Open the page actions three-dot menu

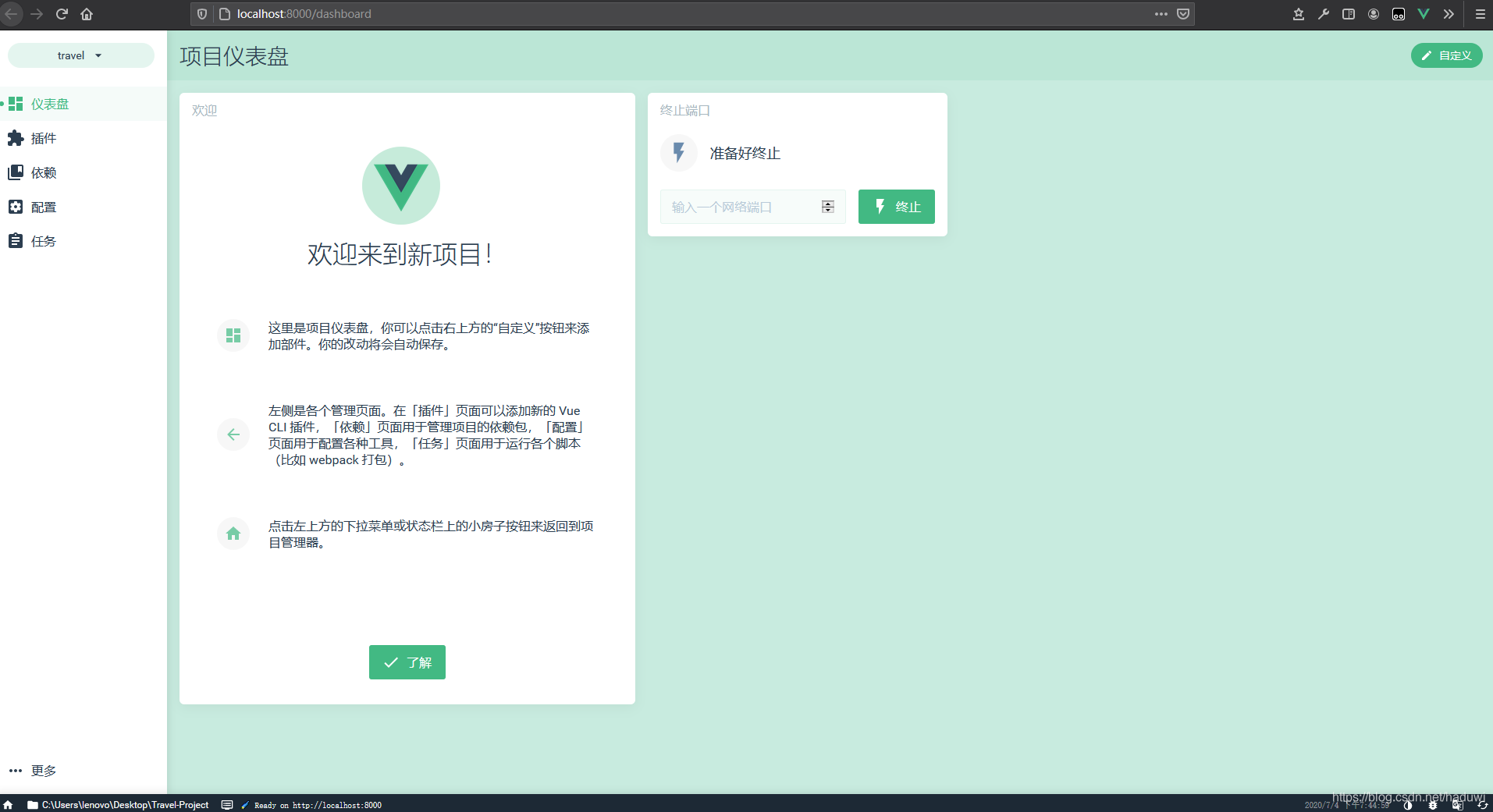pyautogui.click(x=1161, y=14)
